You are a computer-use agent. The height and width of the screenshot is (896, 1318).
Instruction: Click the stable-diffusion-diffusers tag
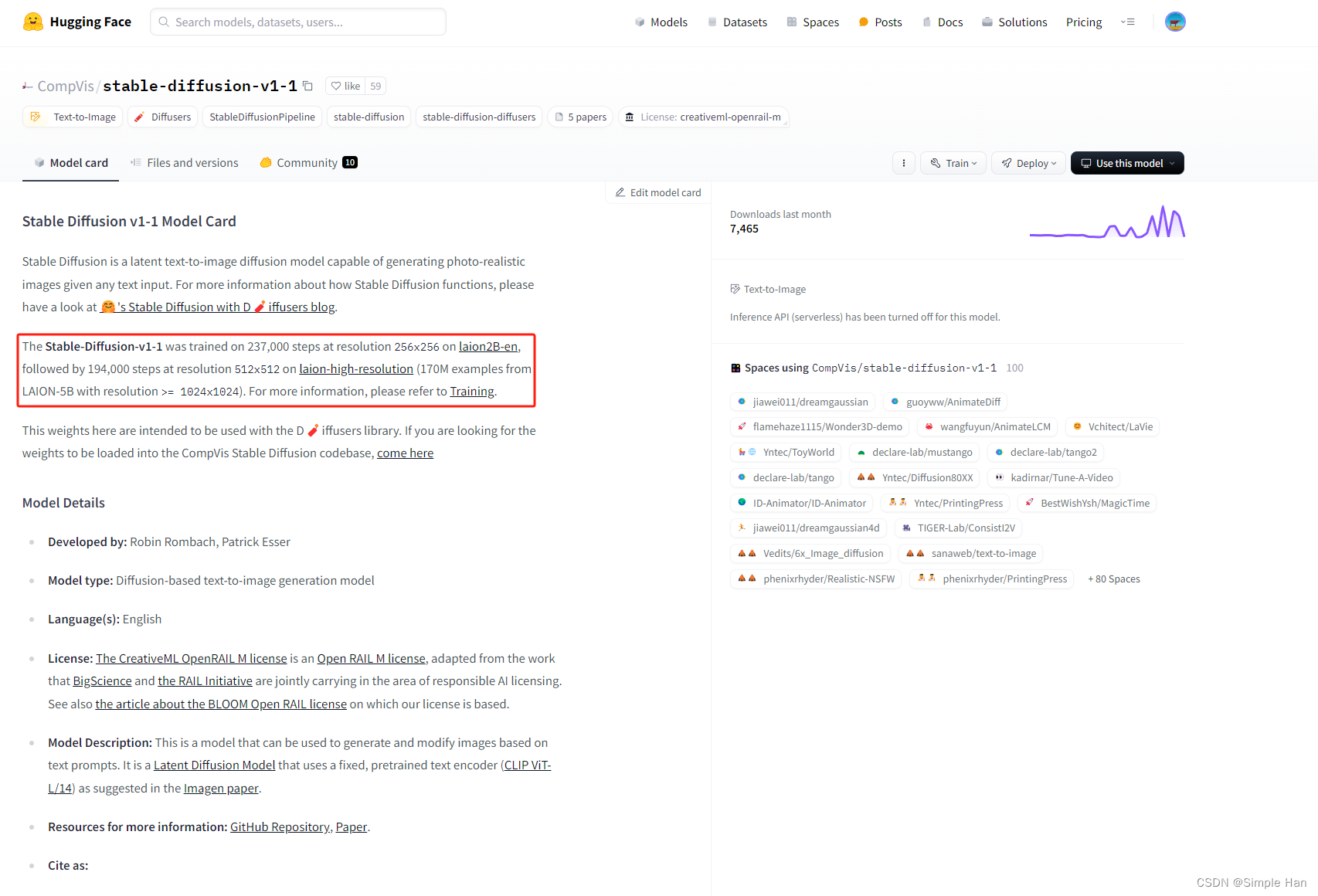pyautogui.click(x=479, y=117)
